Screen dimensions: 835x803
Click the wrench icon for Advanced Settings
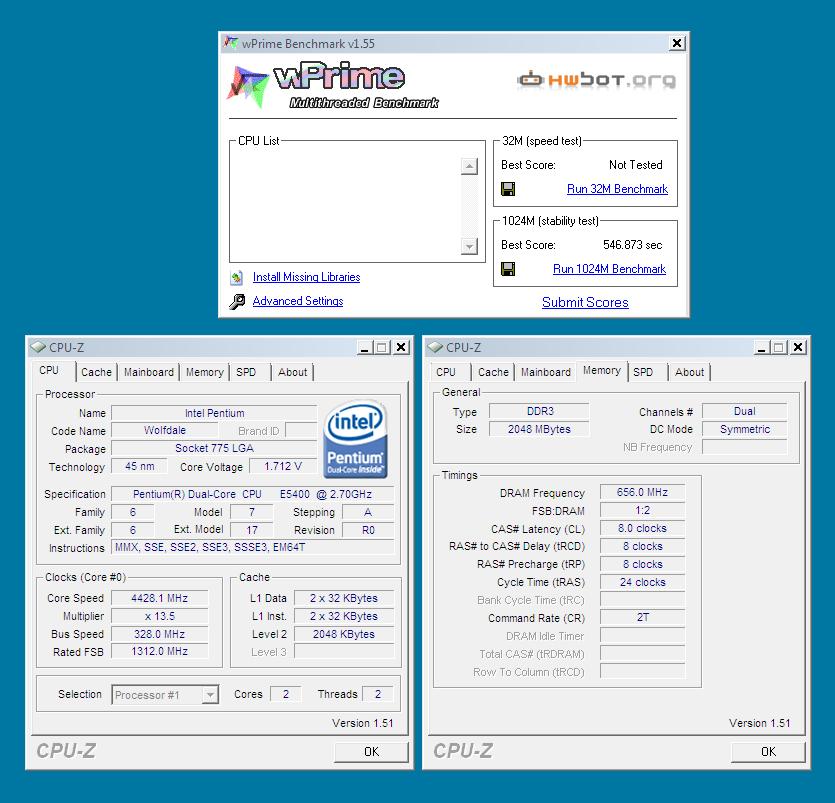tap(237, 301)
